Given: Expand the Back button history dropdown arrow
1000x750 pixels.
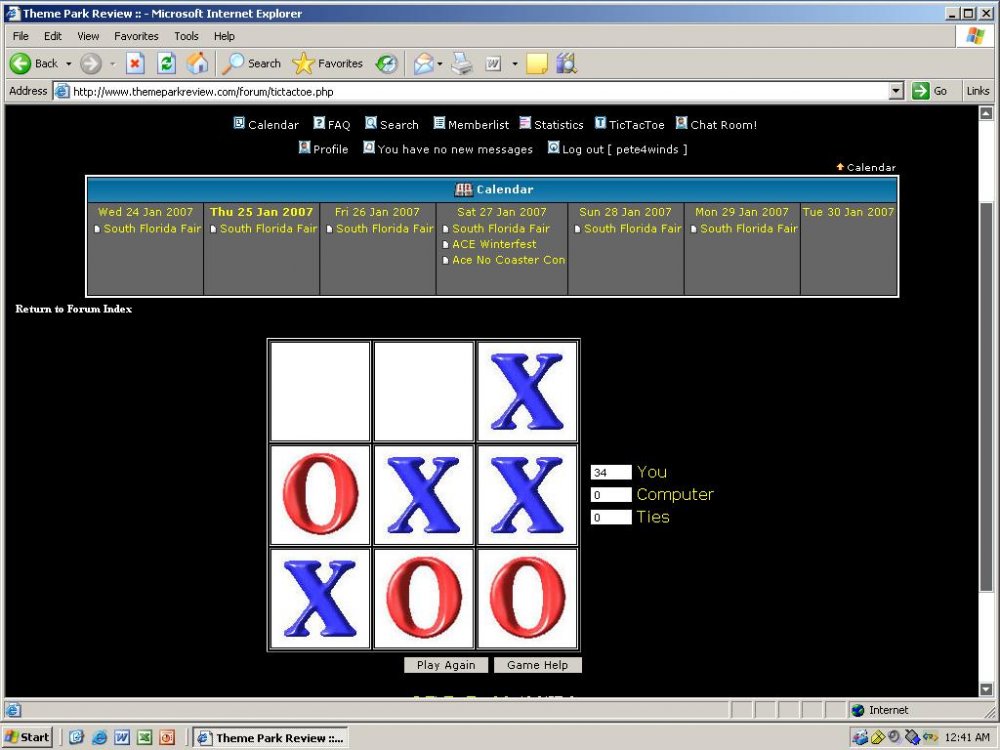Looking at the screenshot, I should click(69, 64).
